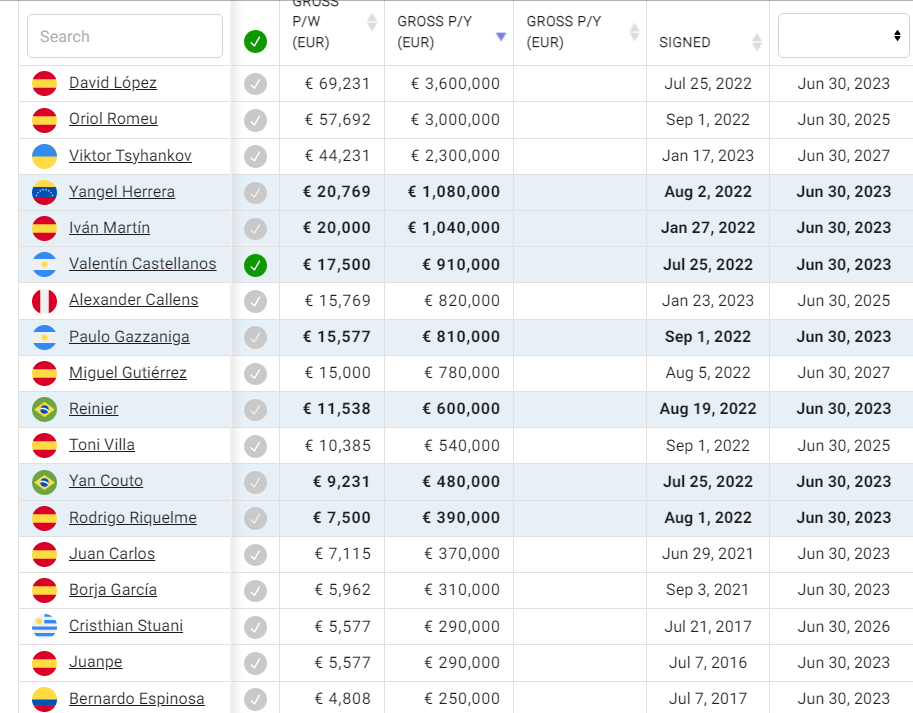Open Miguel Gutiérrez's player link
This screenshot has width=913, height=713.
128,373
